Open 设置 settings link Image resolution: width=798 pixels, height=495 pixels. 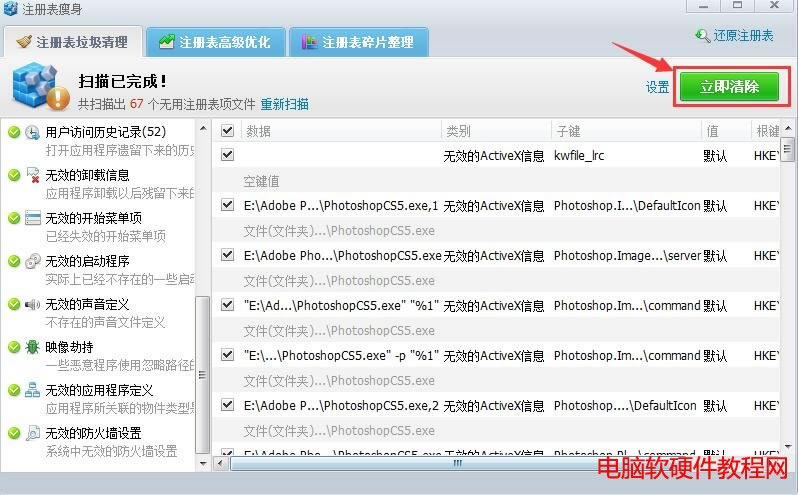[658, 87]
